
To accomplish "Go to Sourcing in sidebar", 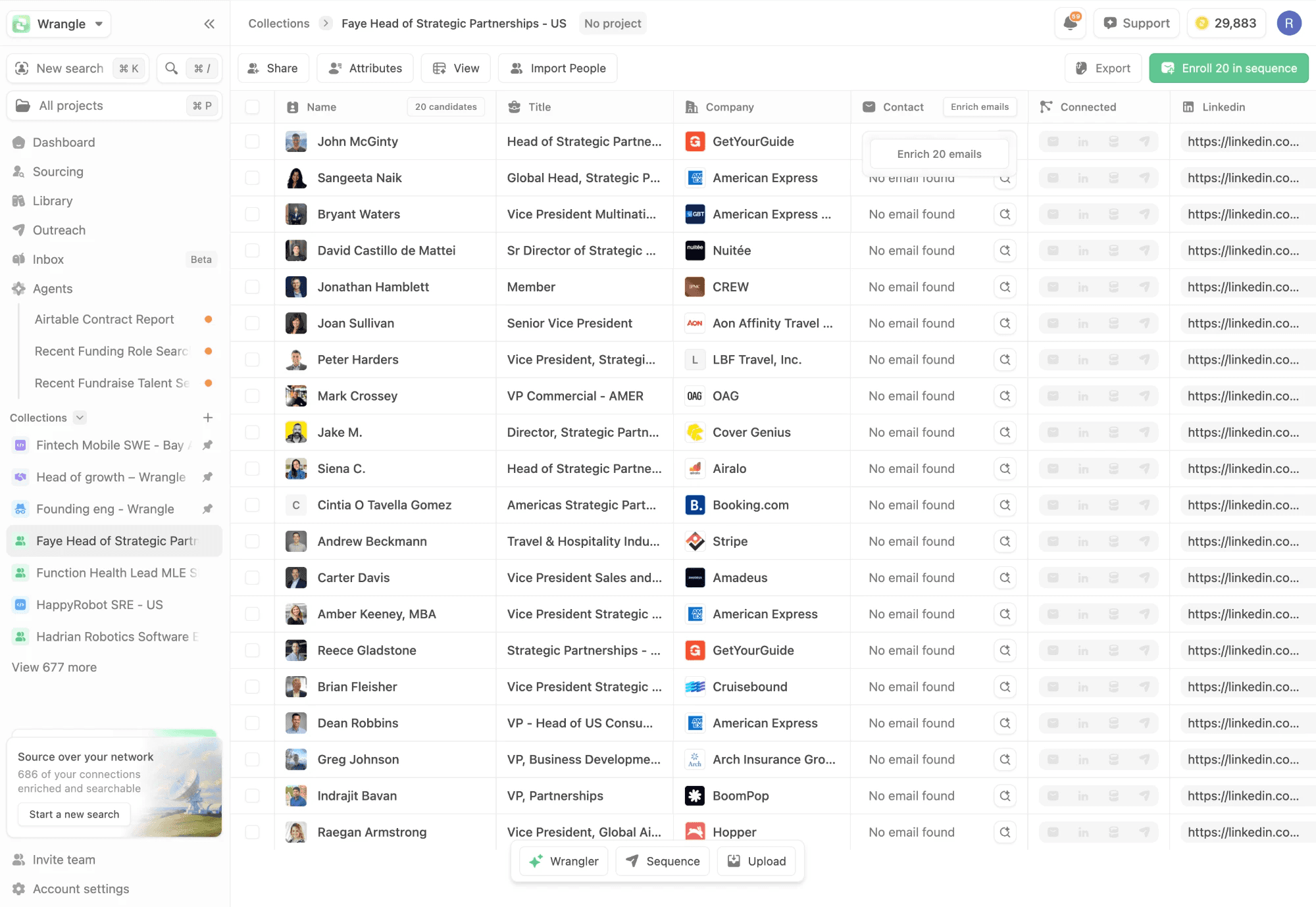I will click(58, 172).
